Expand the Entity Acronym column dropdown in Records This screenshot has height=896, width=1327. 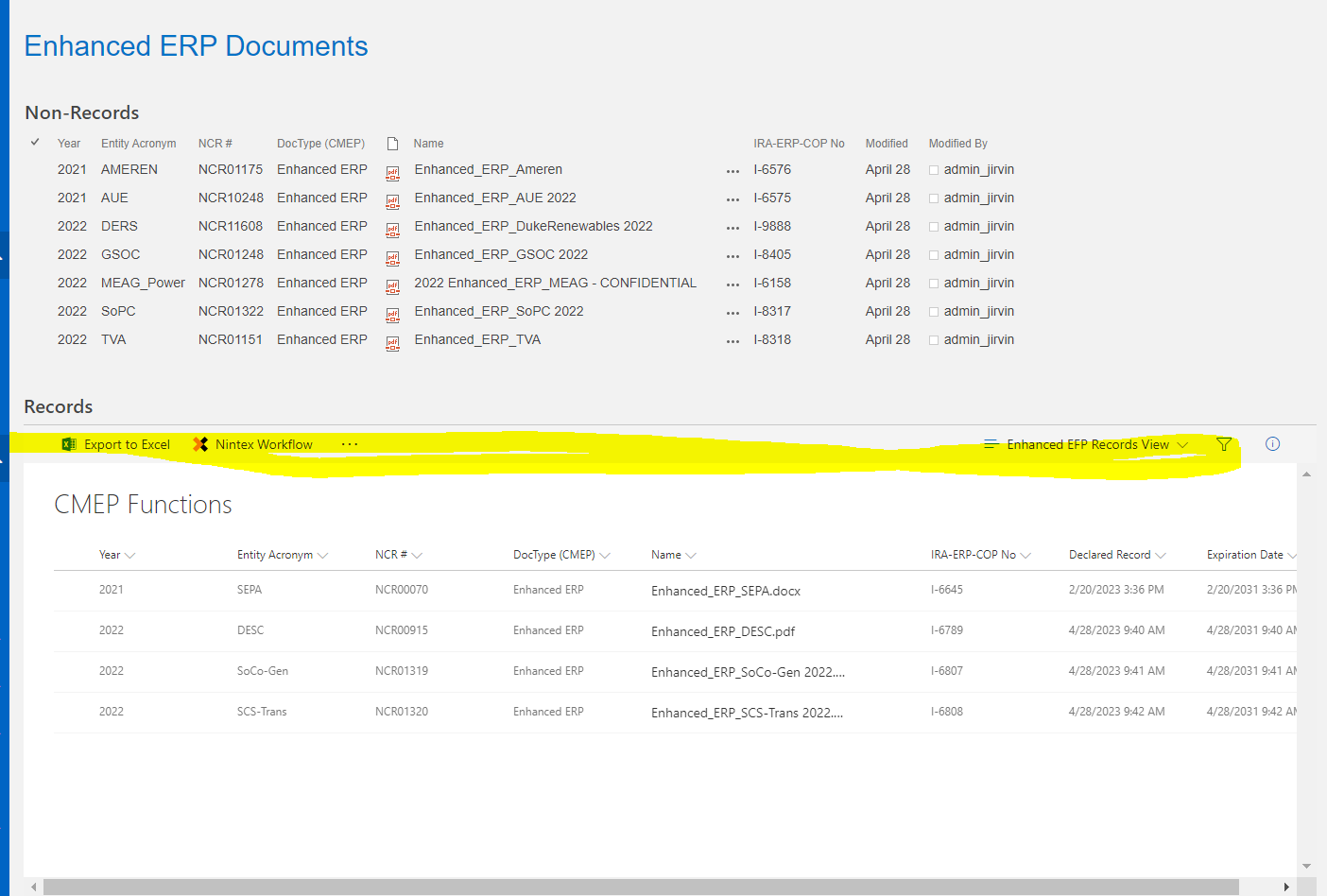click(x=322, y=556)
